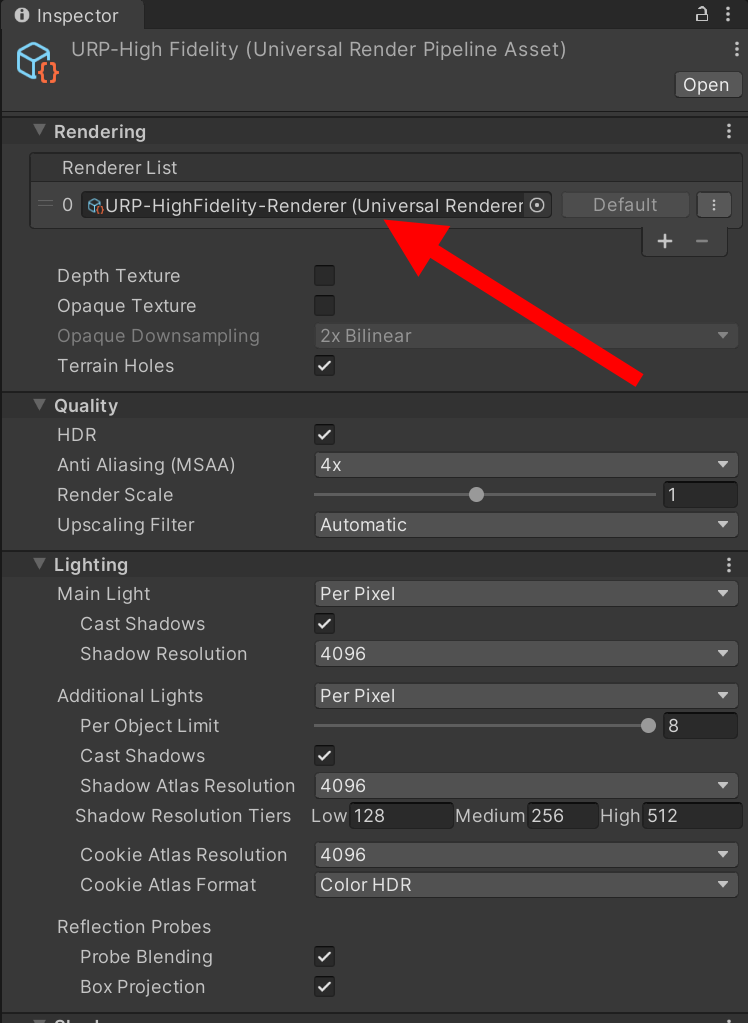This screenshot has width=748, height=1023.
Task: Click the Inspector lock icon
Action: 702,14
